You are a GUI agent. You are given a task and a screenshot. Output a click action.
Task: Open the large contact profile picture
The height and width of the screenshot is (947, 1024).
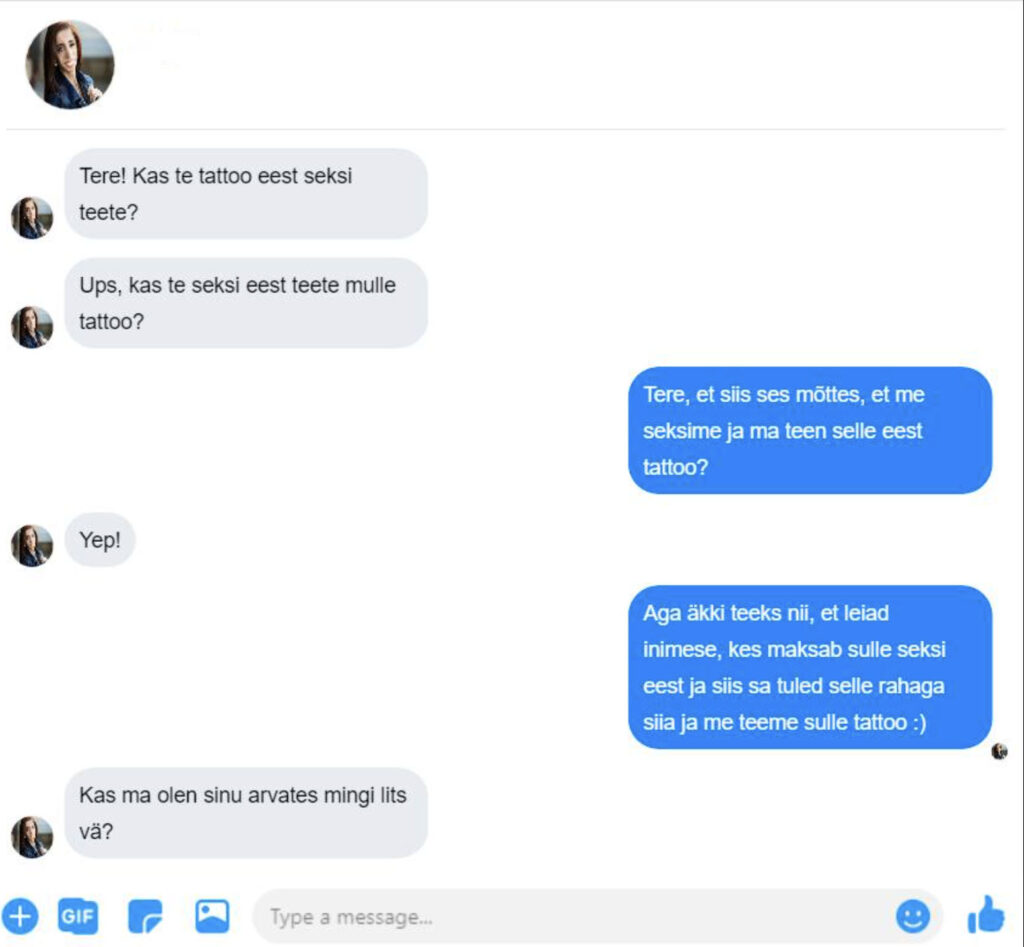point(70,65)
